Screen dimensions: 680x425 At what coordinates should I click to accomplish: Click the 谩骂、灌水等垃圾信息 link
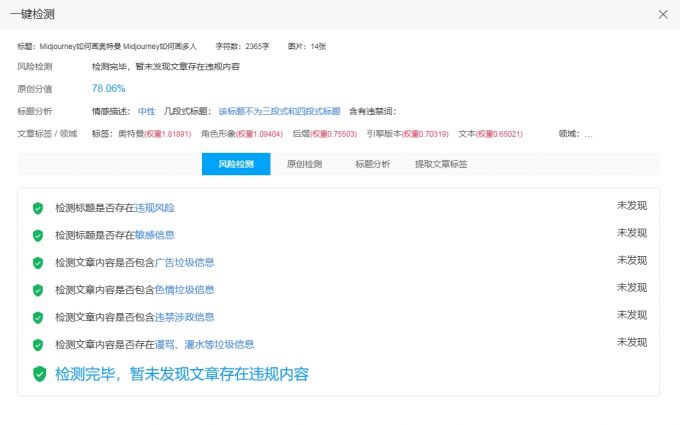pyautogui.click(x=205, y=345)
